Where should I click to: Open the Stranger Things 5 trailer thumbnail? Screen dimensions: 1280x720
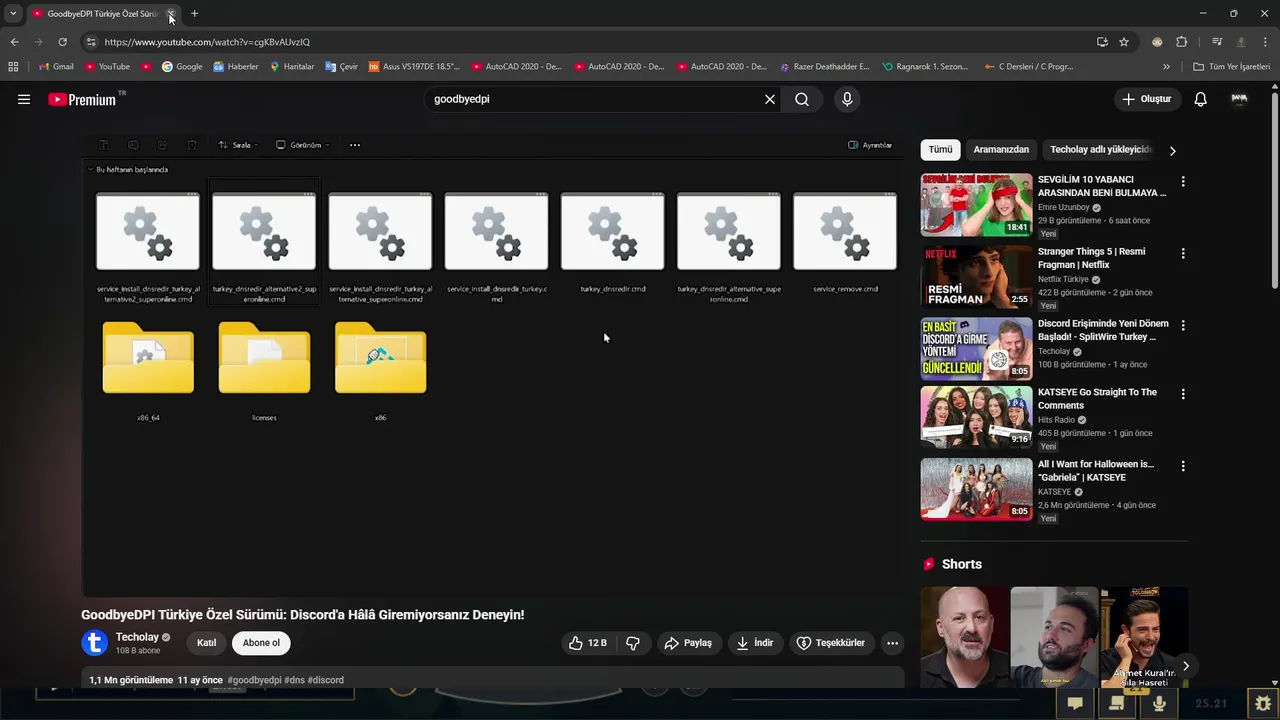click(976, 277)
